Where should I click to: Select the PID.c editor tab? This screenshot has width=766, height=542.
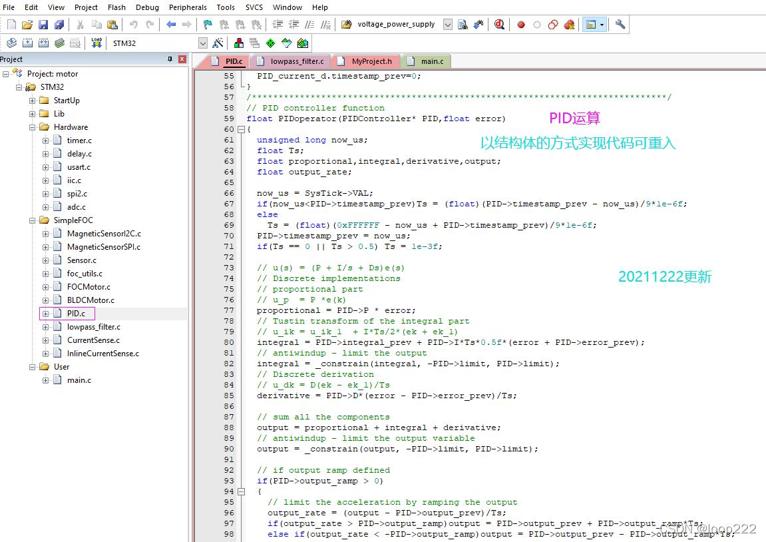pos(228,61)
